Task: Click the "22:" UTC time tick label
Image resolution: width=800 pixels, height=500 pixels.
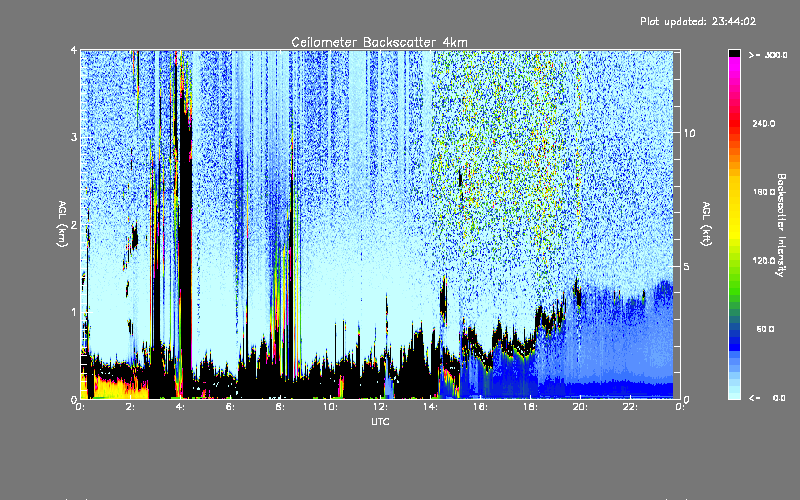Action: click(630, 407)
